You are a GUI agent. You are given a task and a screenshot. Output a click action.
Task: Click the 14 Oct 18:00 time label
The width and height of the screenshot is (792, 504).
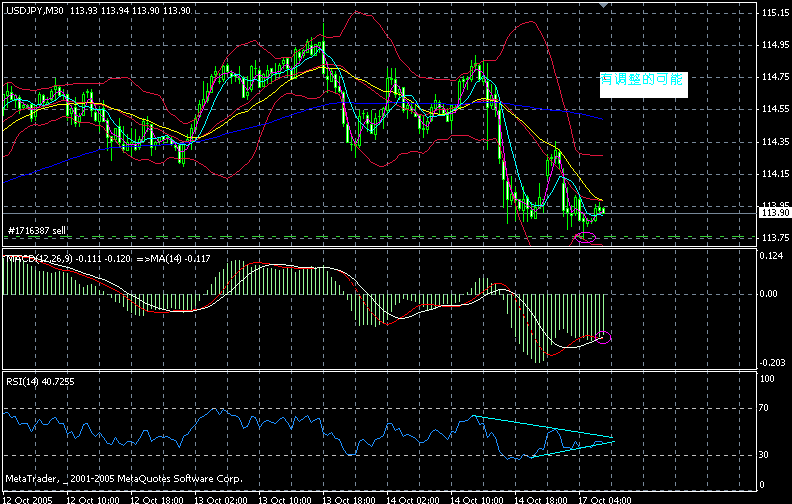coord(541,500)
